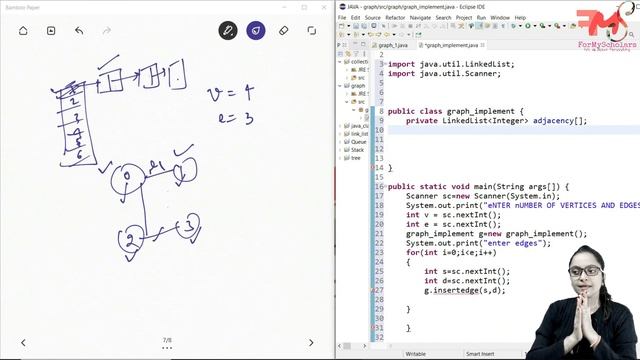Open the External Tools dropdown arrow
Screen dimensions: 640x360
point(564,26)
